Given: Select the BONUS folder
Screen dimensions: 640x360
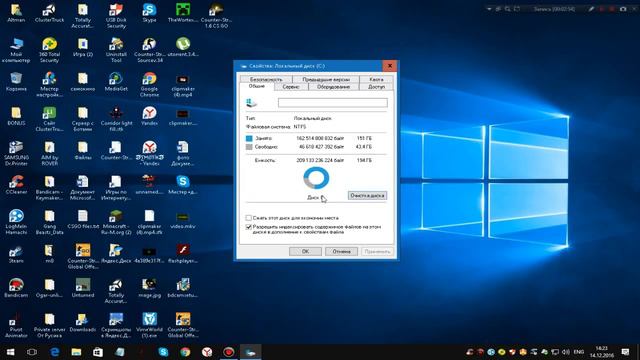Looking at the screenshot, I should (16, 116).
